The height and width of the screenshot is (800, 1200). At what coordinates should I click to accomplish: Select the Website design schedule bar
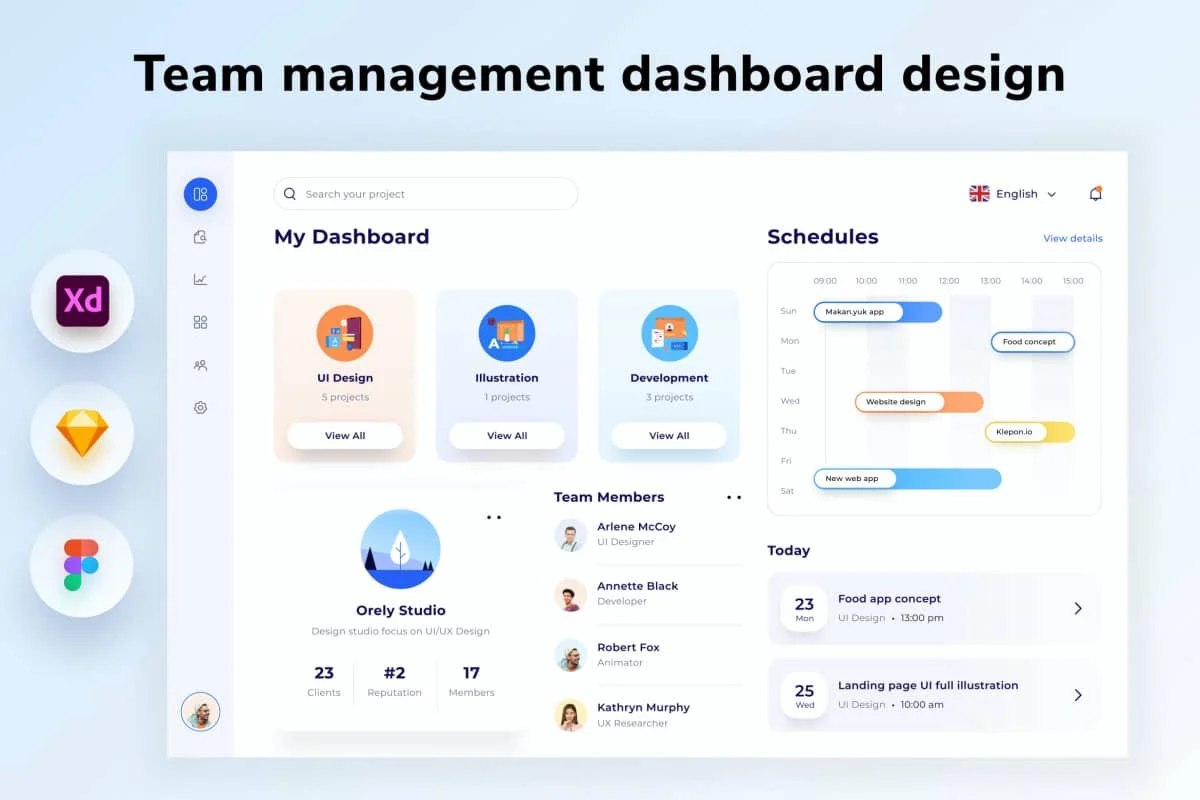coord(918,402)
